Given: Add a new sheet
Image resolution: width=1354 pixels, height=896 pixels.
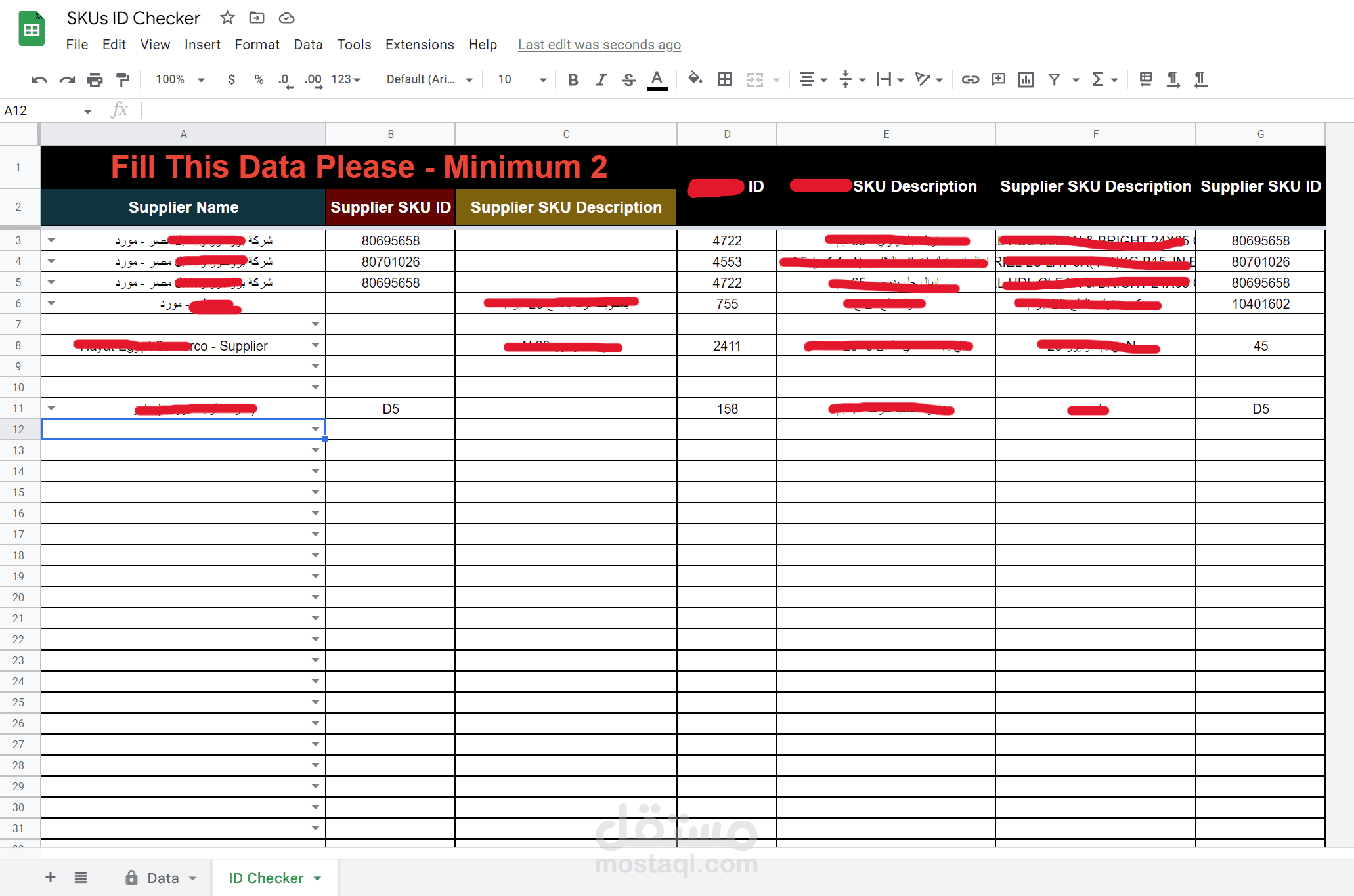Looking at the screenshot, I should point(50,877).
